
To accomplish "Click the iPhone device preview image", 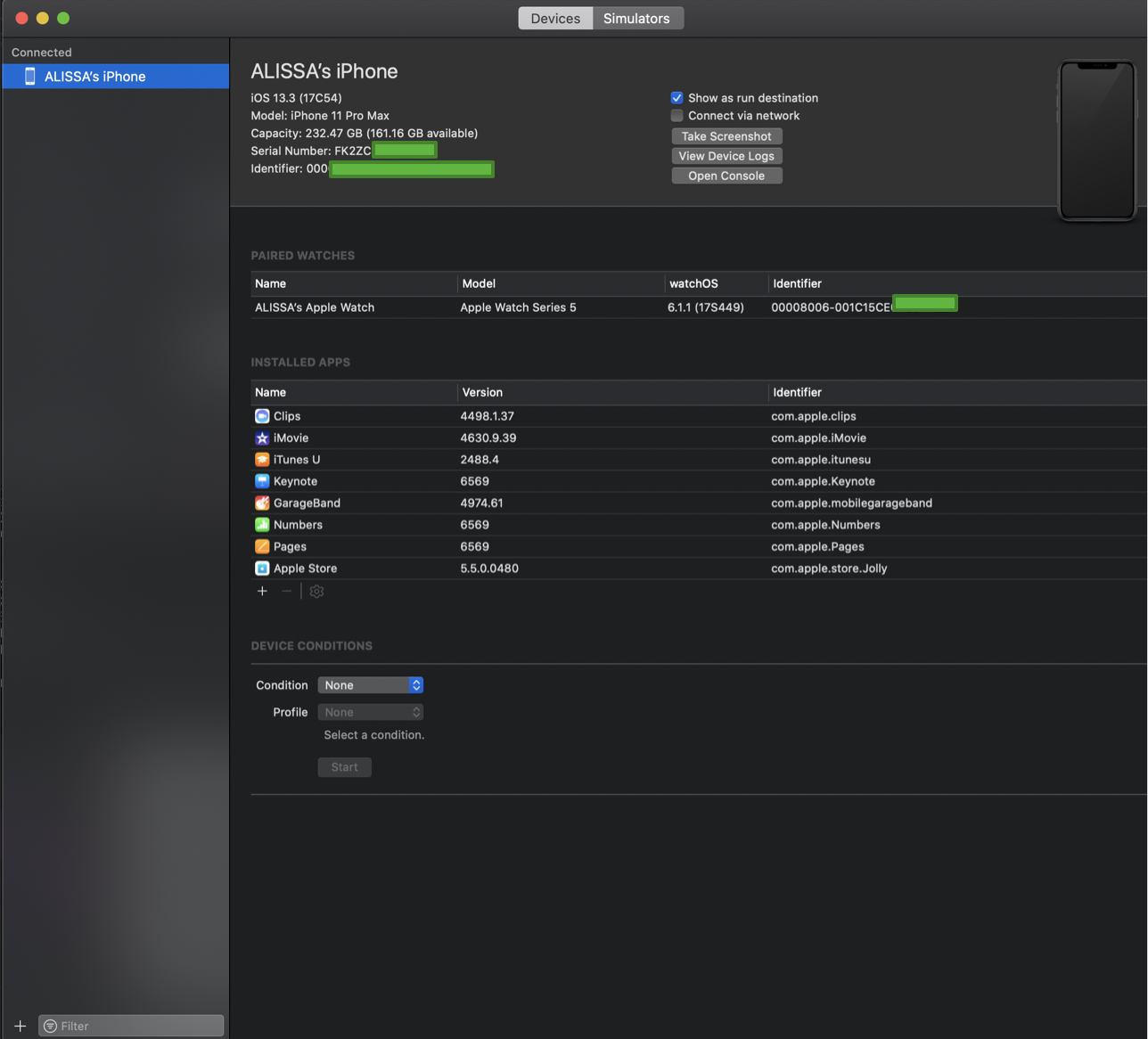I will pyautogui.click(x=1097, y=140).
